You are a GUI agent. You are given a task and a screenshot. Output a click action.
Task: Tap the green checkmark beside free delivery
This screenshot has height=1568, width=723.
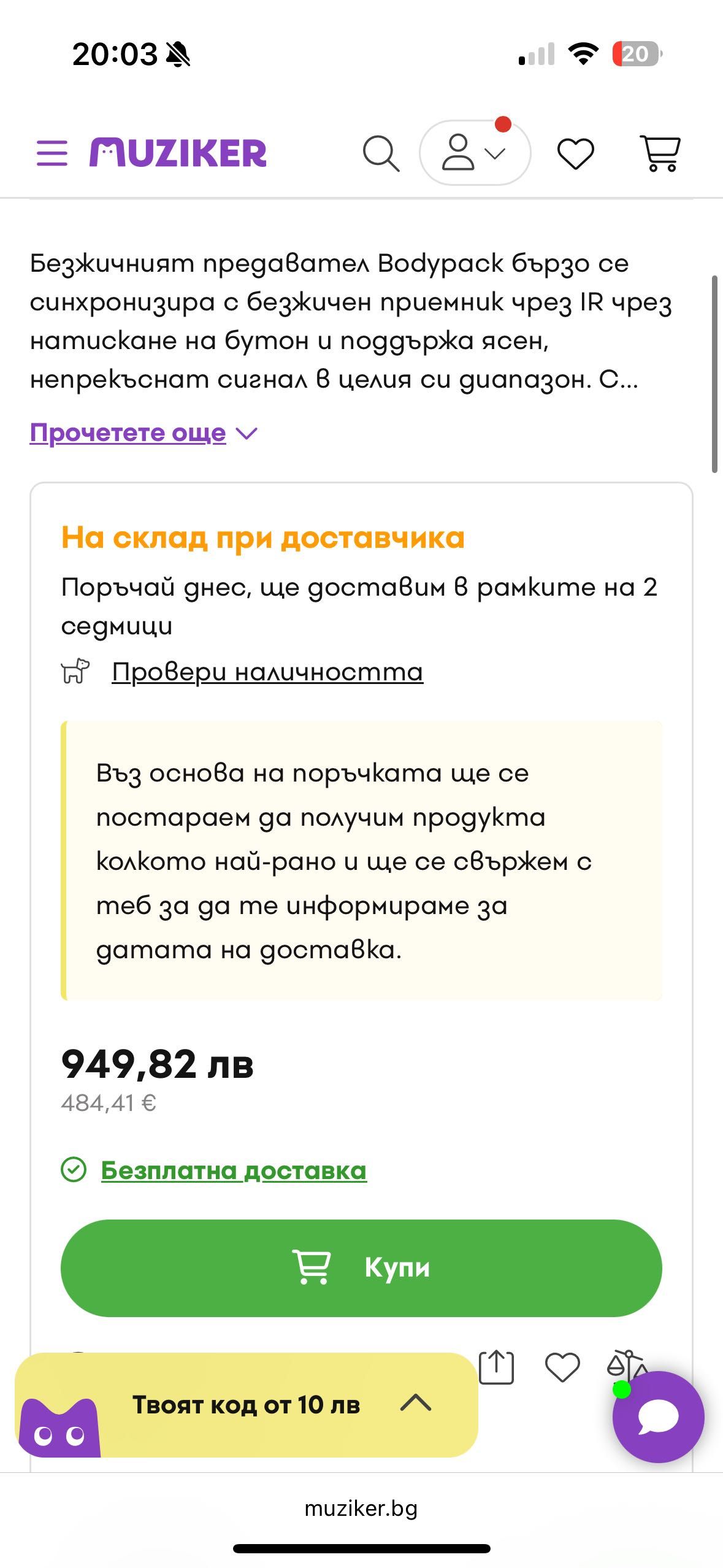74,1169
